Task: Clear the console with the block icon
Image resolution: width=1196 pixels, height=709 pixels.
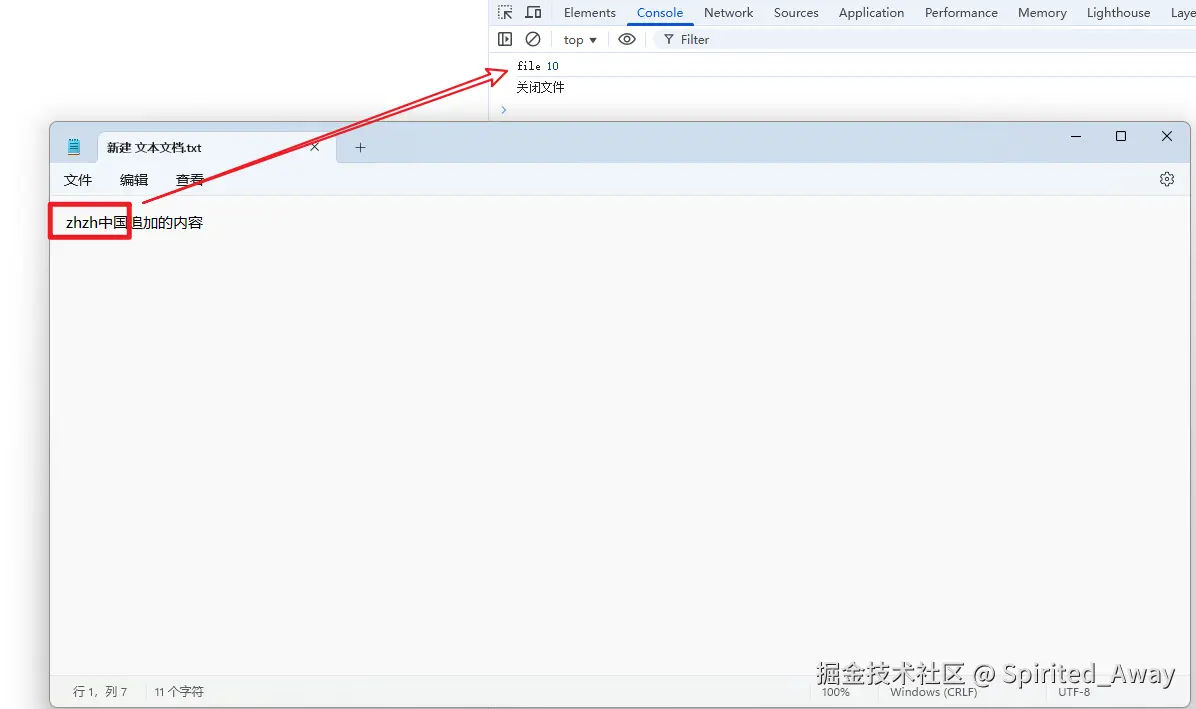Action: (533, 39)
